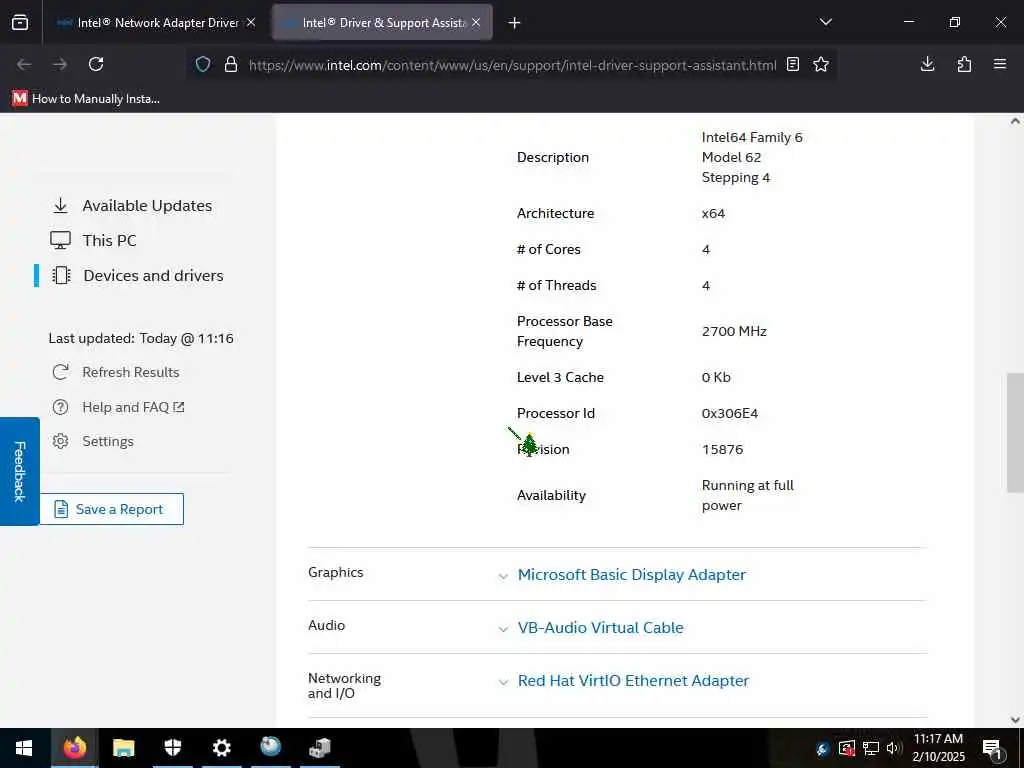Expand the Audio section chevron

pos(503,629)
